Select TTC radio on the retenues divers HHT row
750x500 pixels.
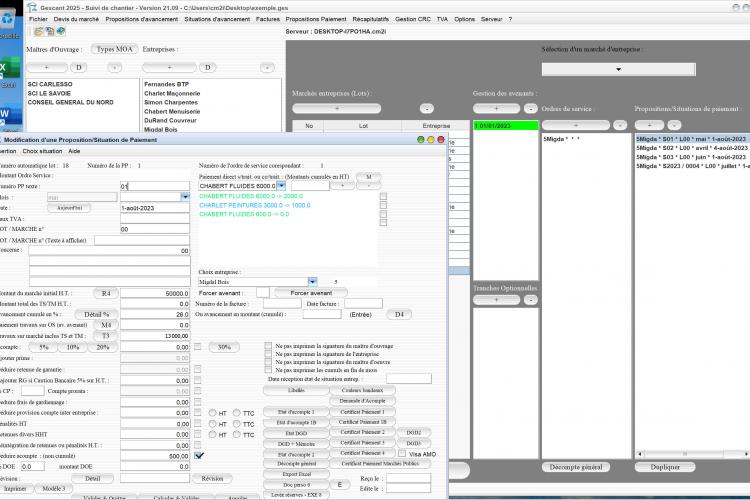(x=237, y=434)
